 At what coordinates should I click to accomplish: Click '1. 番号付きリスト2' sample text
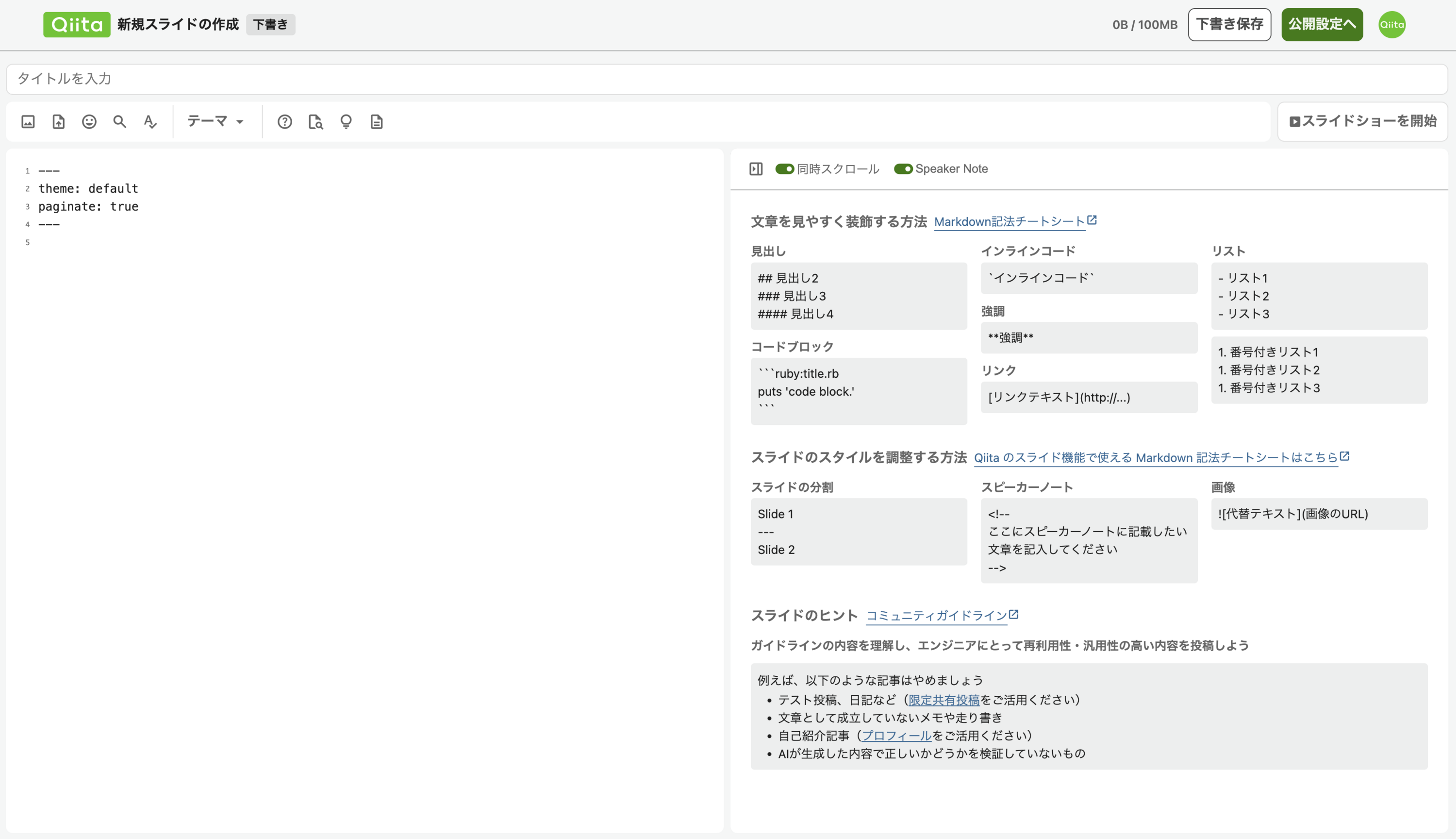coord(1269,370)
